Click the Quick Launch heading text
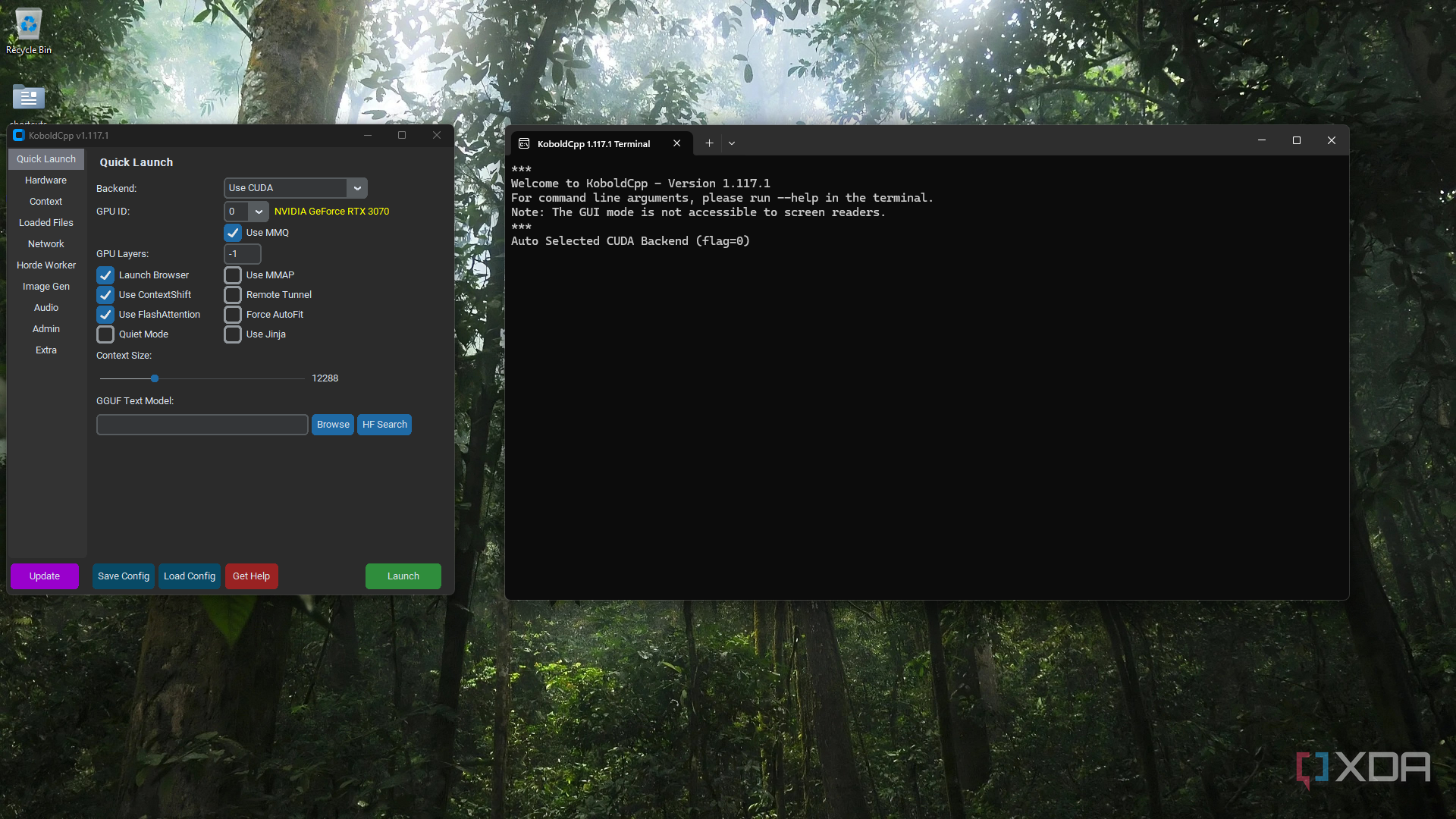The width and height of the screenshot is (1456, 819). coord(136,162)
